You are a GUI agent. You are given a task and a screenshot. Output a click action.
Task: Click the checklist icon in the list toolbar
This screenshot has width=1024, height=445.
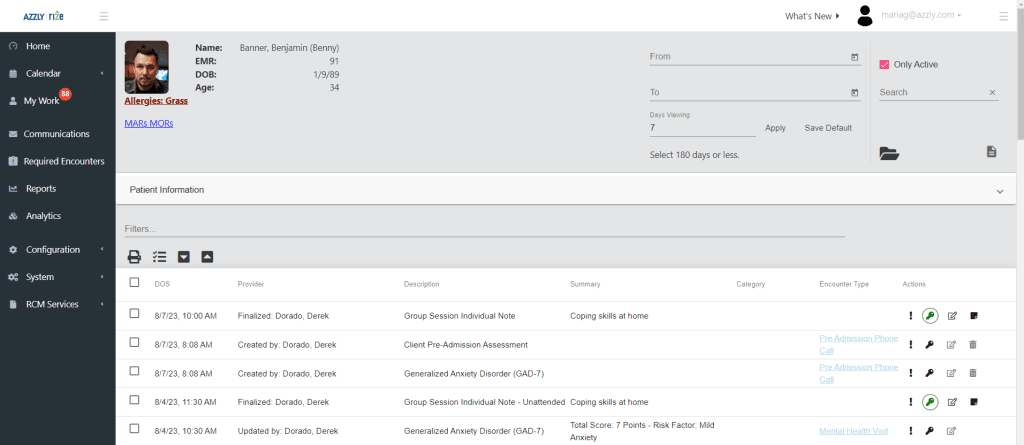click(x=159, y=257)
